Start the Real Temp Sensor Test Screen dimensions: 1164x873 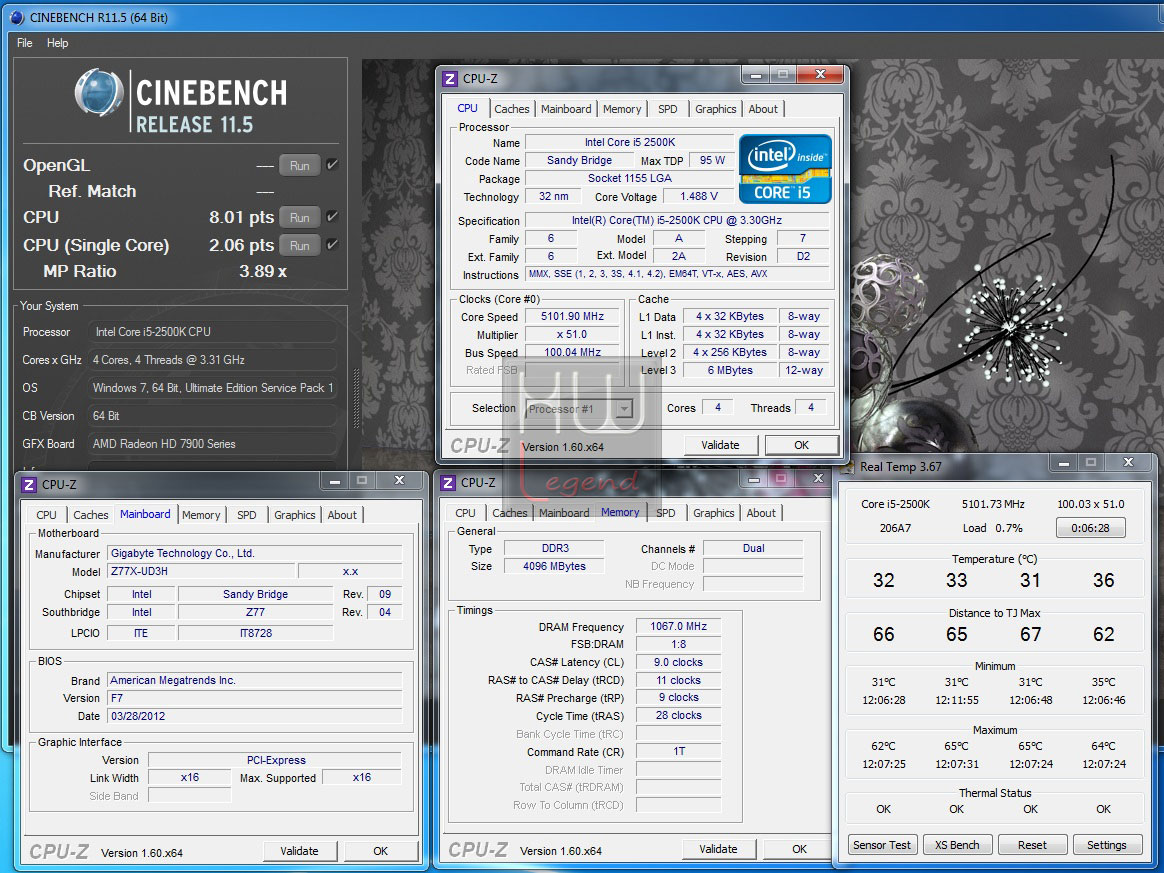[882, 846]
